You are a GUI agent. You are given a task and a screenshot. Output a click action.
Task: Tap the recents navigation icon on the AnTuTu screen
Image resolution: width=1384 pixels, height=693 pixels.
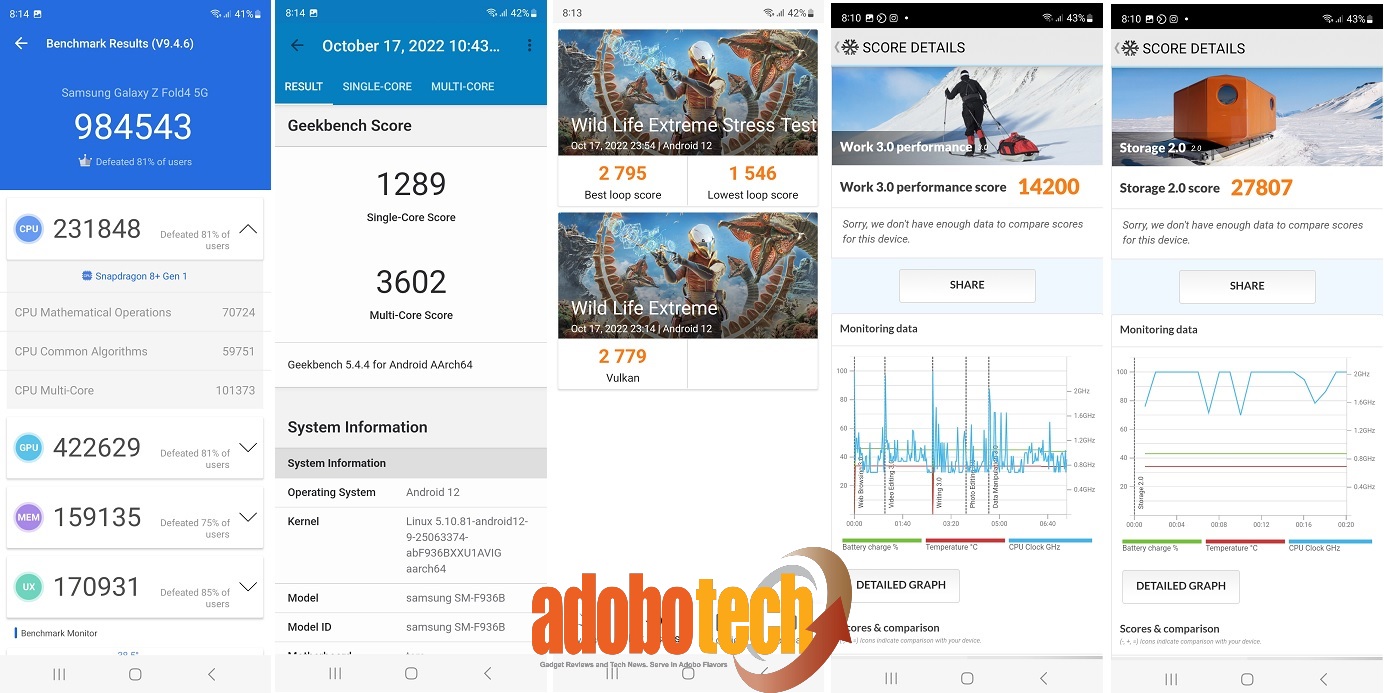59,675
